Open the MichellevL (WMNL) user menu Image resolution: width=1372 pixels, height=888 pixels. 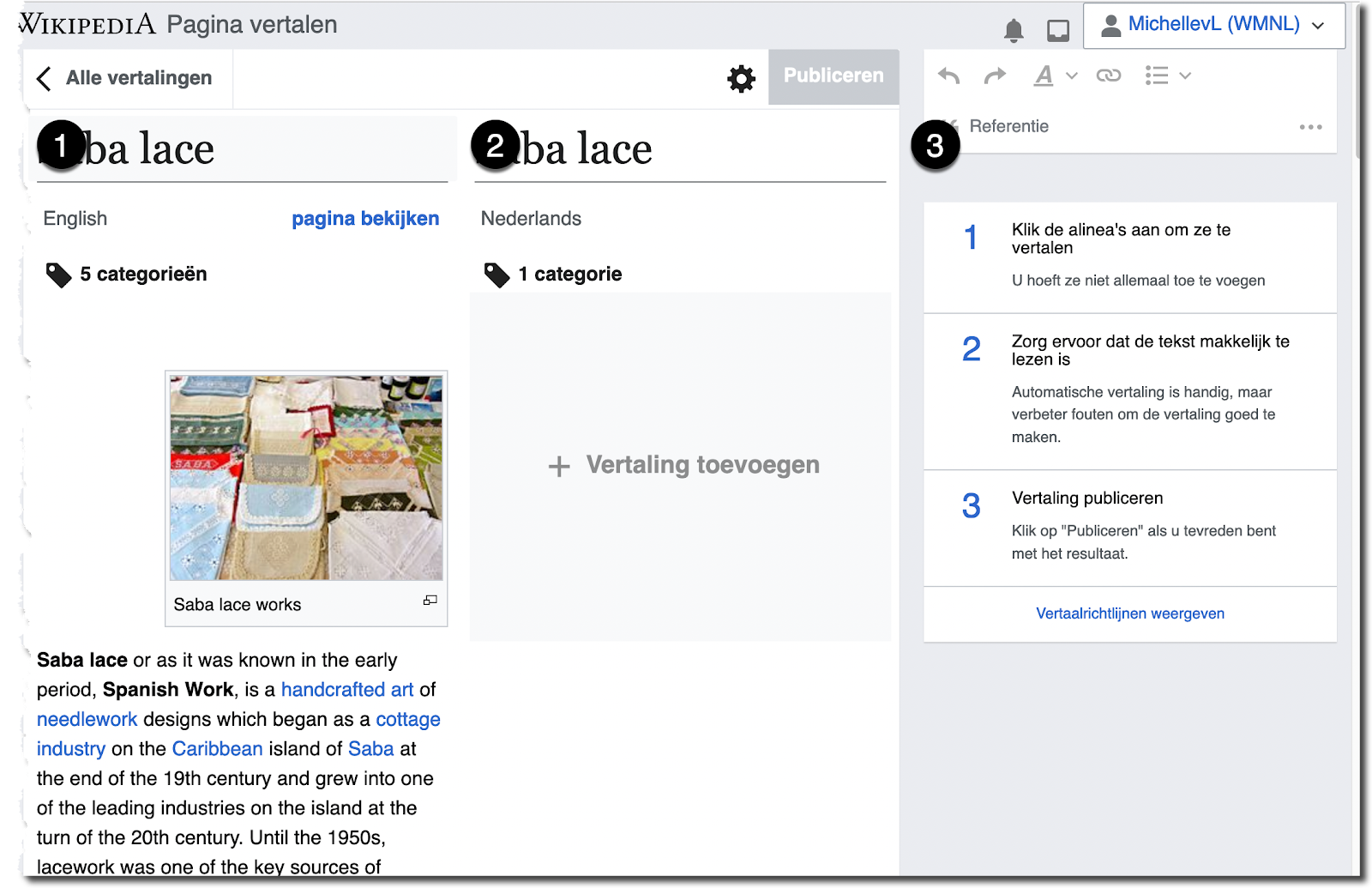tap(1213, 25)
